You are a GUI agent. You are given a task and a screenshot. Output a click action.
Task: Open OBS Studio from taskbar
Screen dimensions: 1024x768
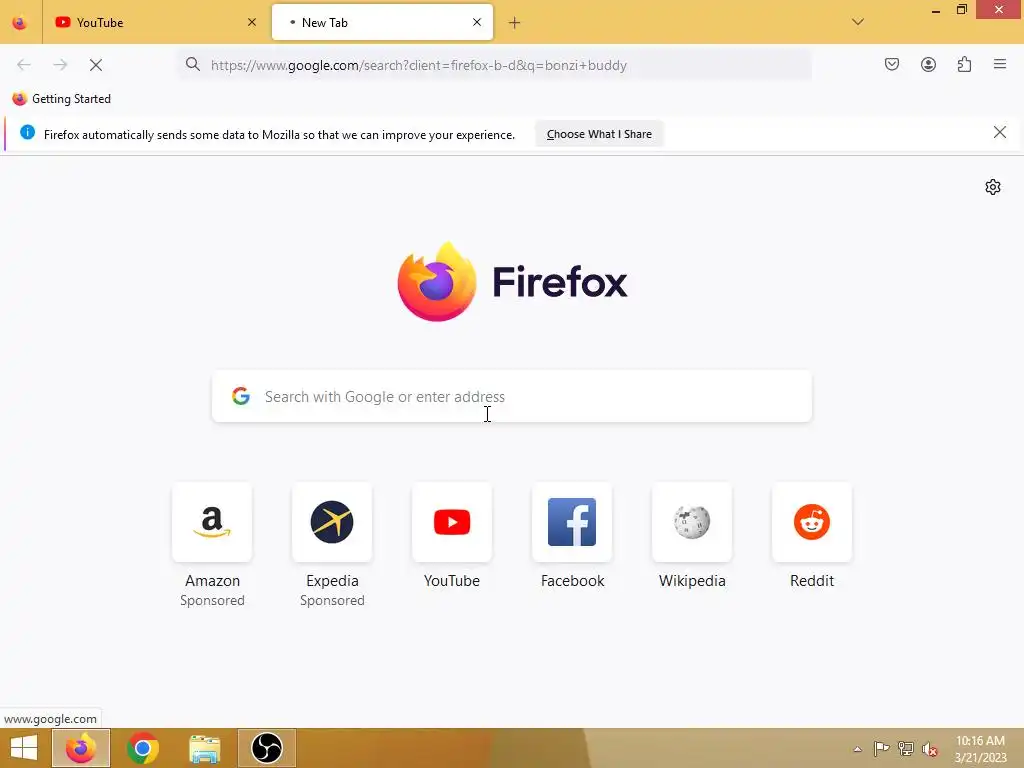click(266, 748)
